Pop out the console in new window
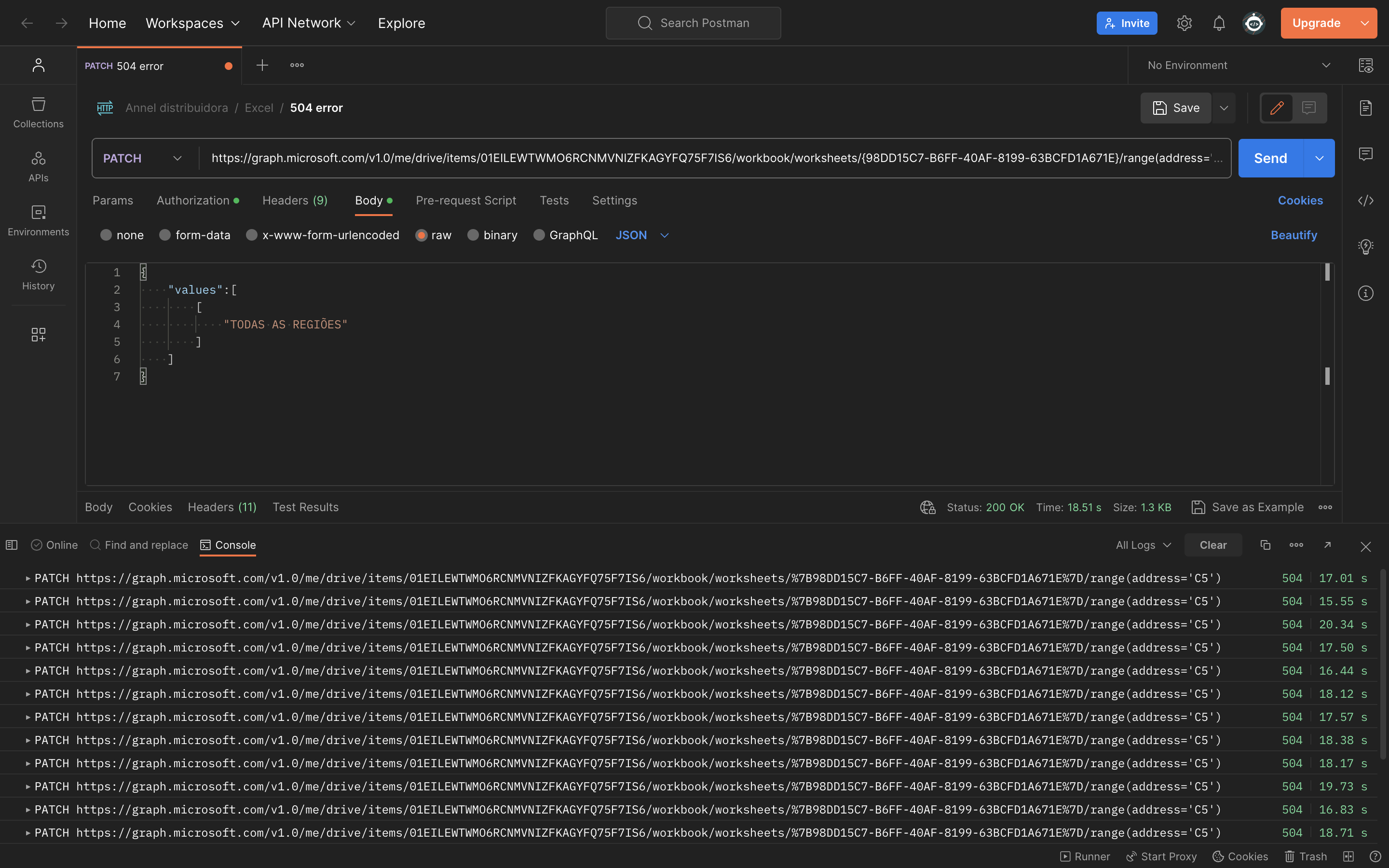Screen dimensions: 1389x868 (1328, 545)
